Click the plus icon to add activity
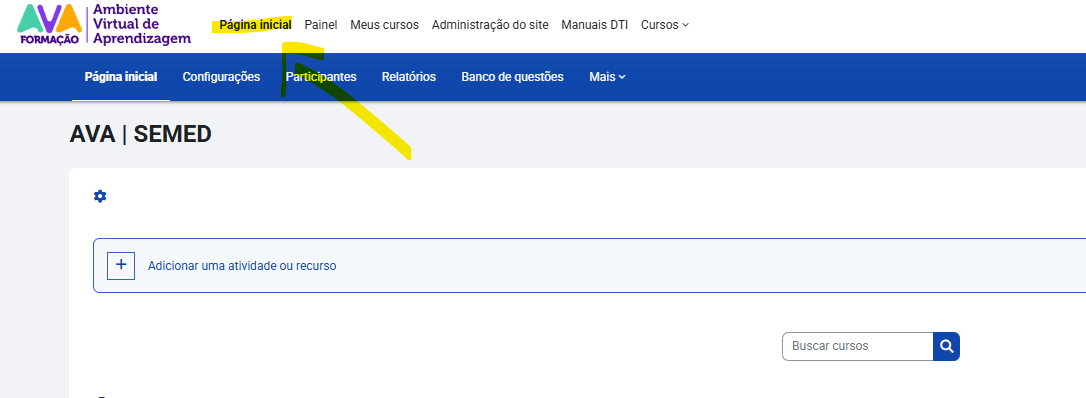1086x398 pixels. pyautogui.click(x=121, y=265)
